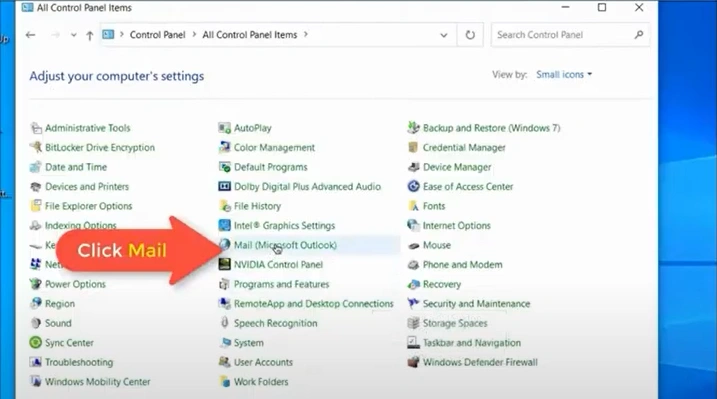Click the Troubleshooting icon

[x=36, y=362]
